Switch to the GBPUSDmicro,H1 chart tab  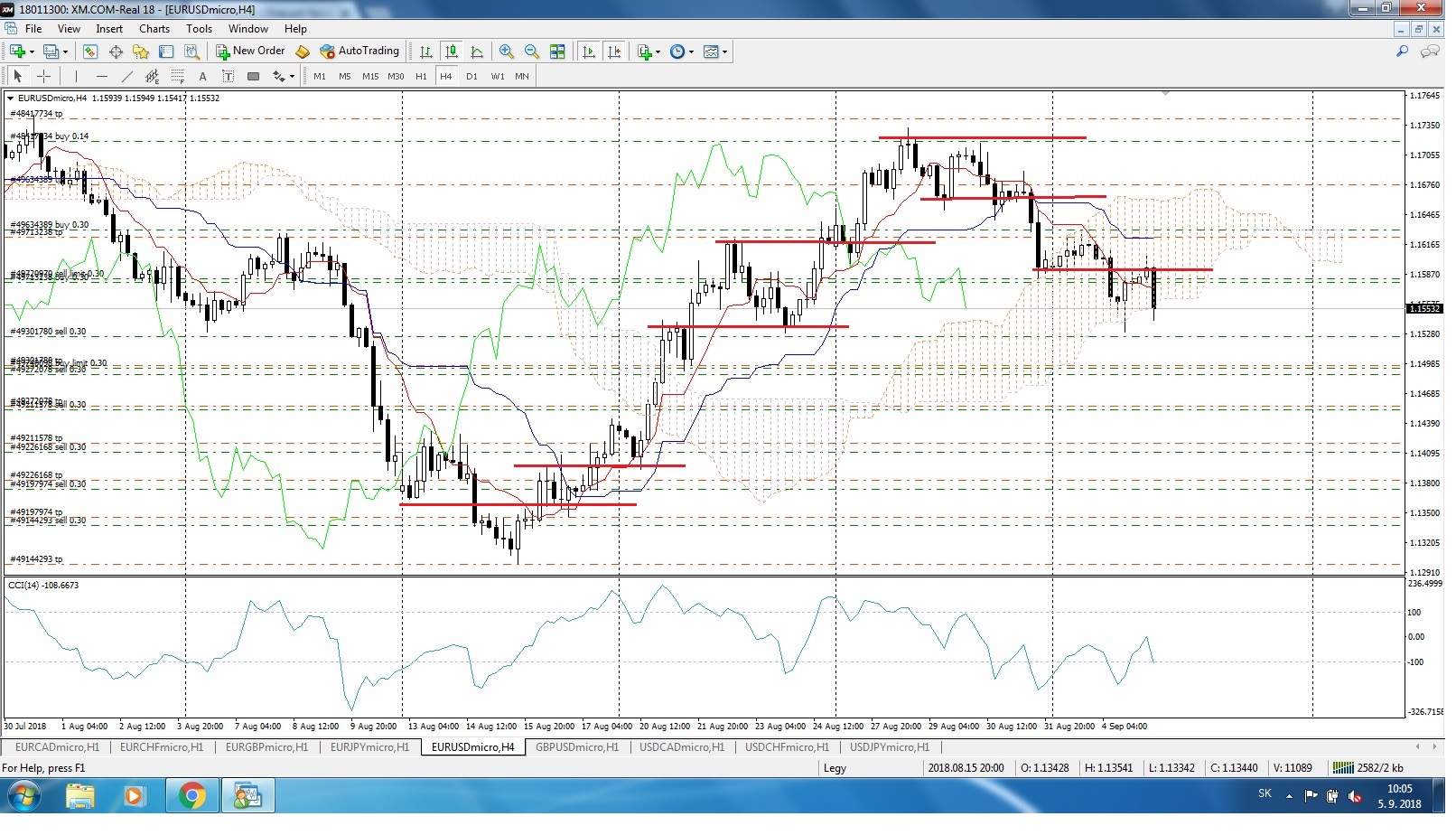pyautogui.click(x=577, y=747)
